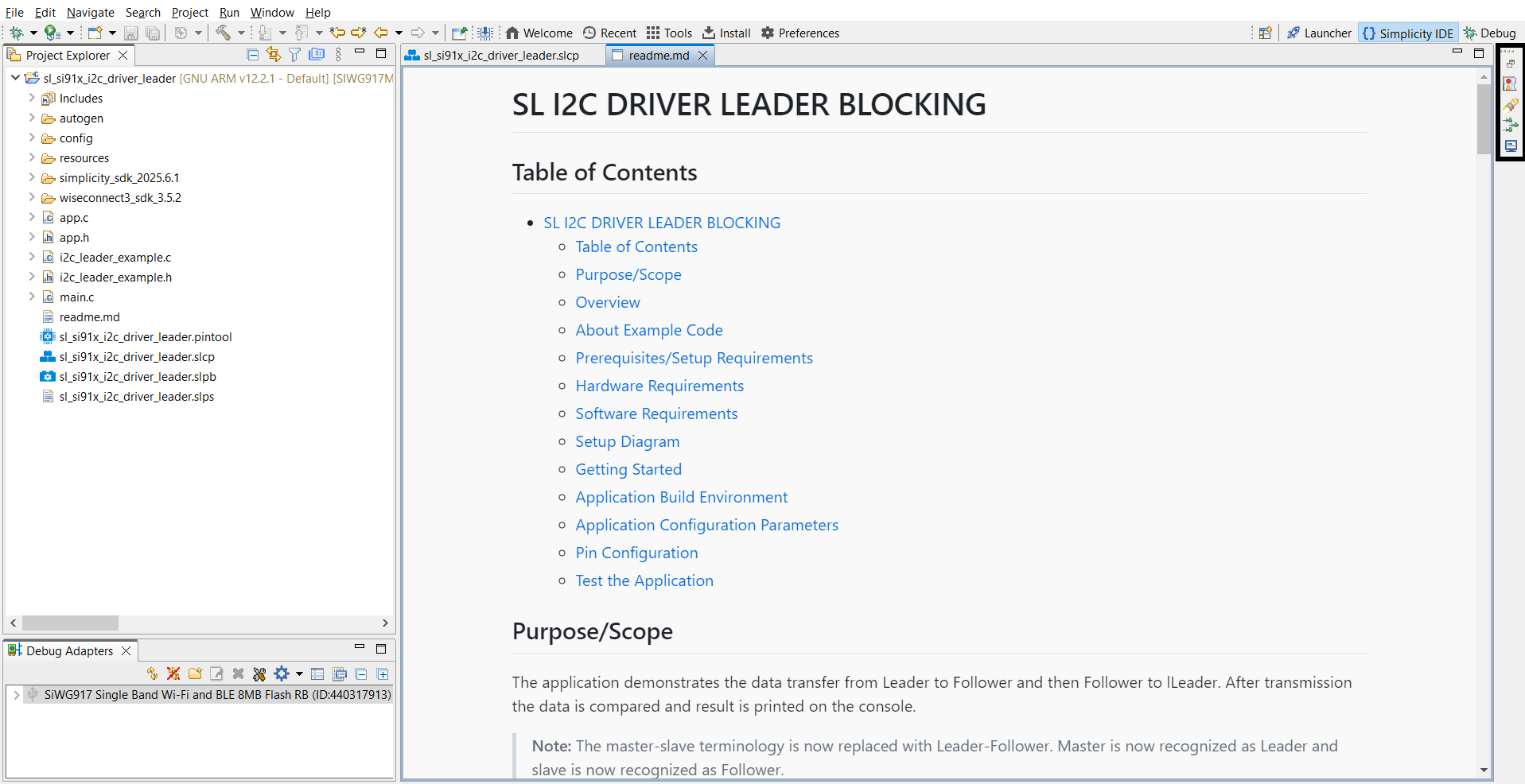The image size is (1525, 784).
Task: Build the project with the hammer icon
Action: coord(225,33)
